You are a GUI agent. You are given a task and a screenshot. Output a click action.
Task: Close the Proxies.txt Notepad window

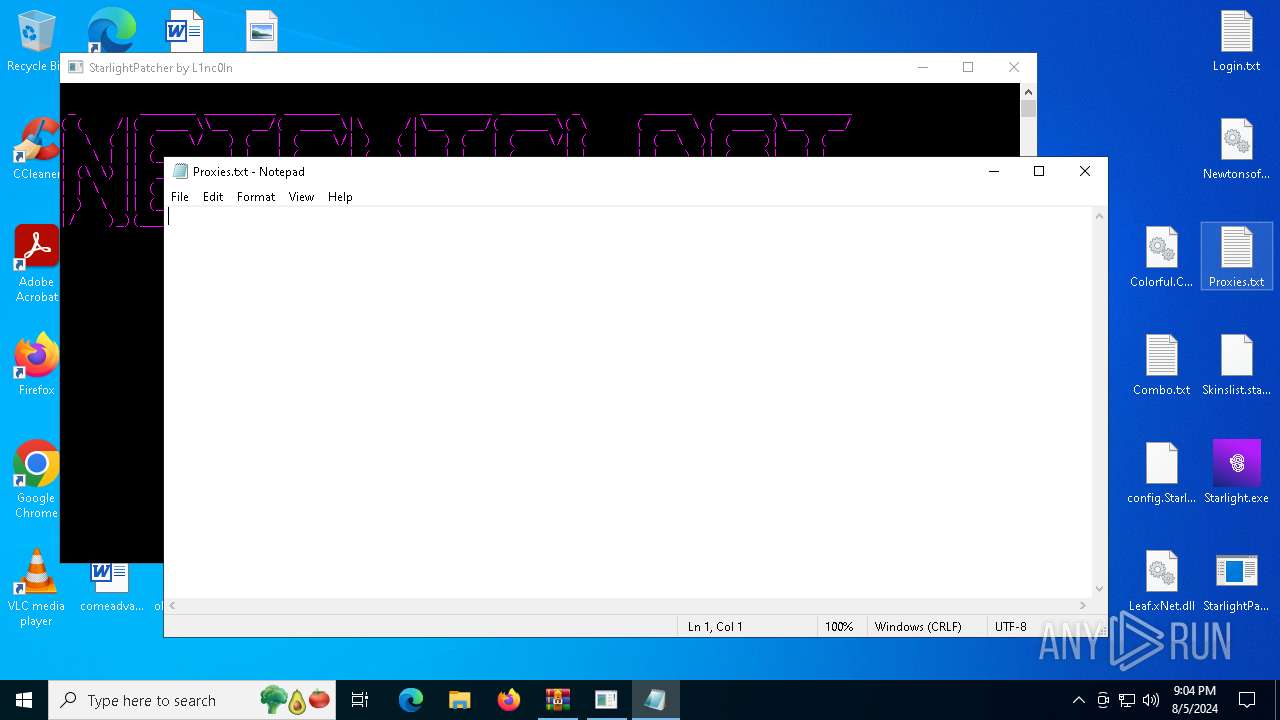pyautogui.click(x=1085, y=171)
